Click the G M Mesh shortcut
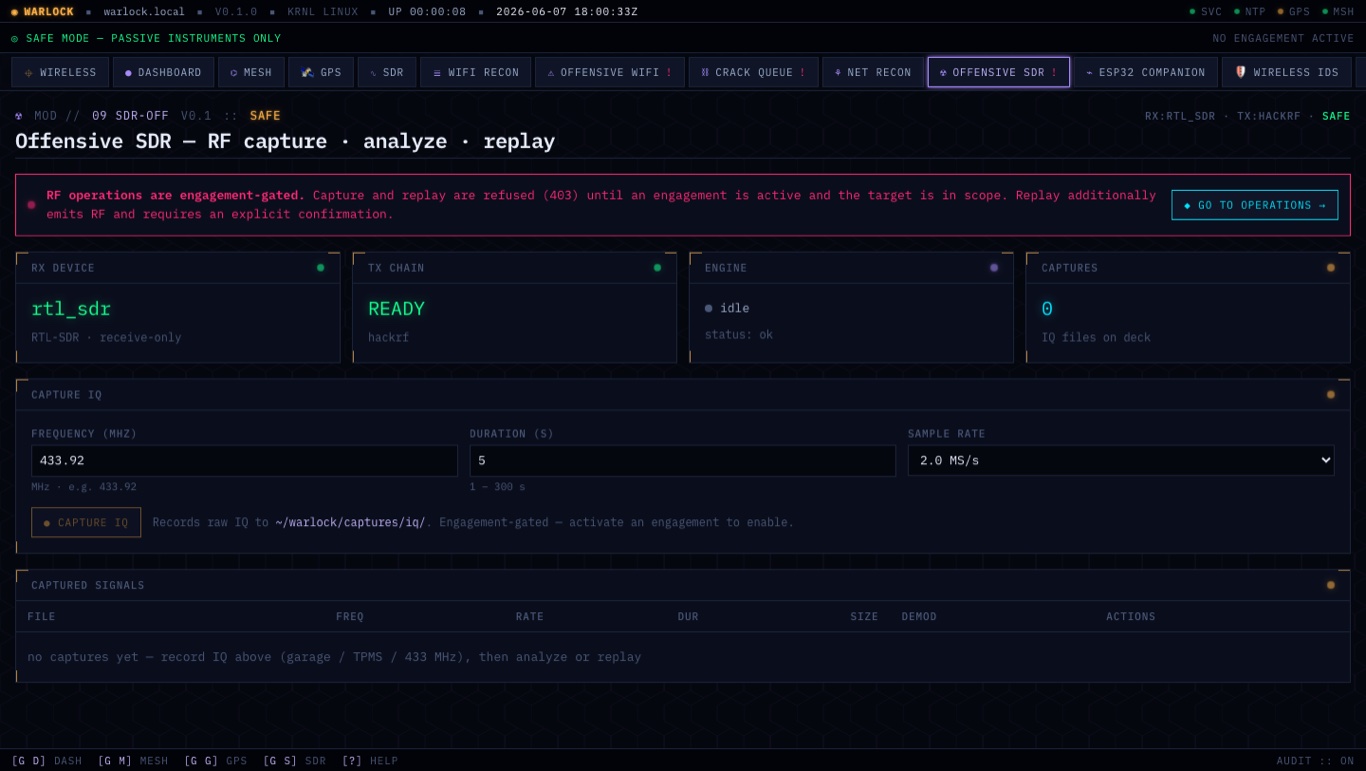1366x771 pixels. pyautogui.click(x=133, y=761)
